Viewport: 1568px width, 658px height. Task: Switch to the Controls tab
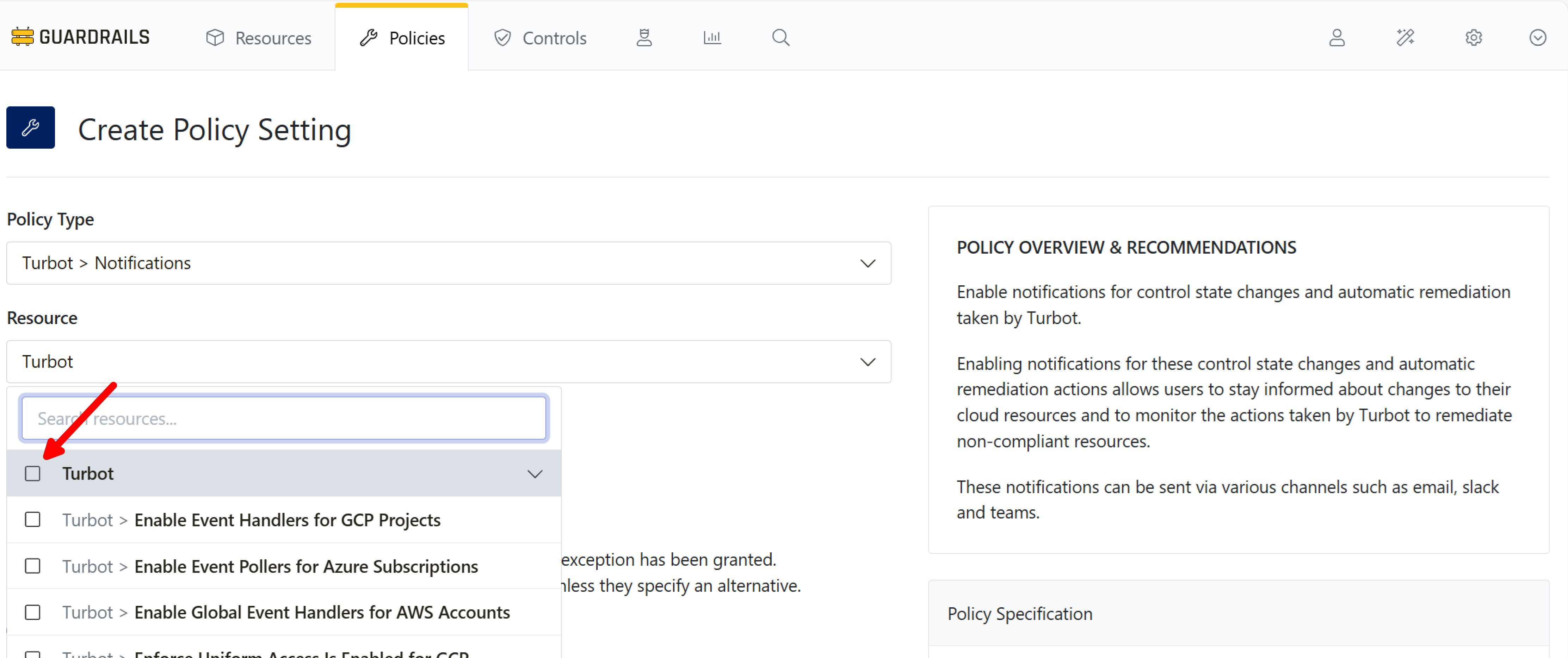click(540, 38)
